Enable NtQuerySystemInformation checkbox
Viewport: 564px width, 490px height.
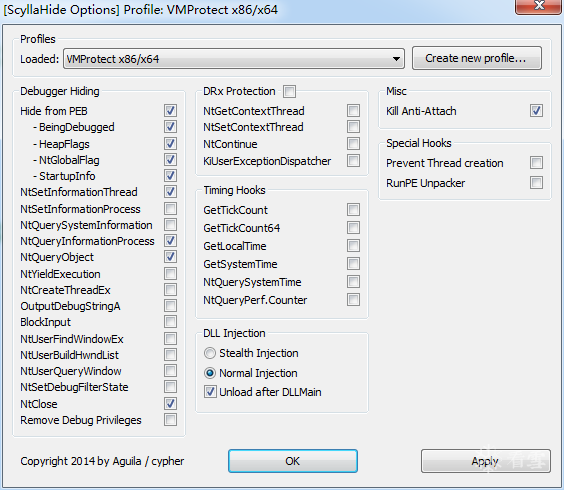coord(170,224)
